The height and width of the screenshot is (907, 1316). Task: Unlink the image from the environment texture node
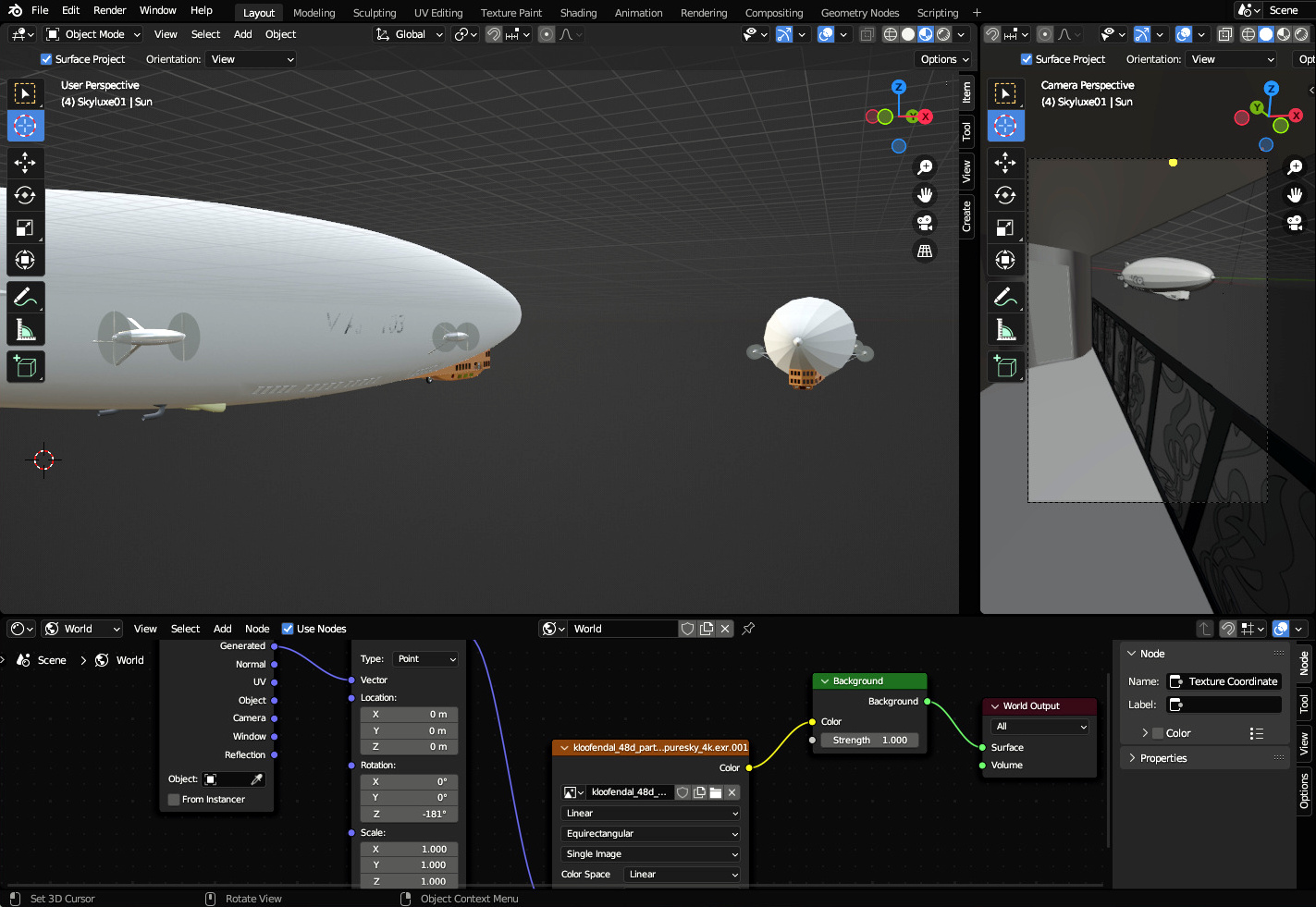click(x=732, y=792)
